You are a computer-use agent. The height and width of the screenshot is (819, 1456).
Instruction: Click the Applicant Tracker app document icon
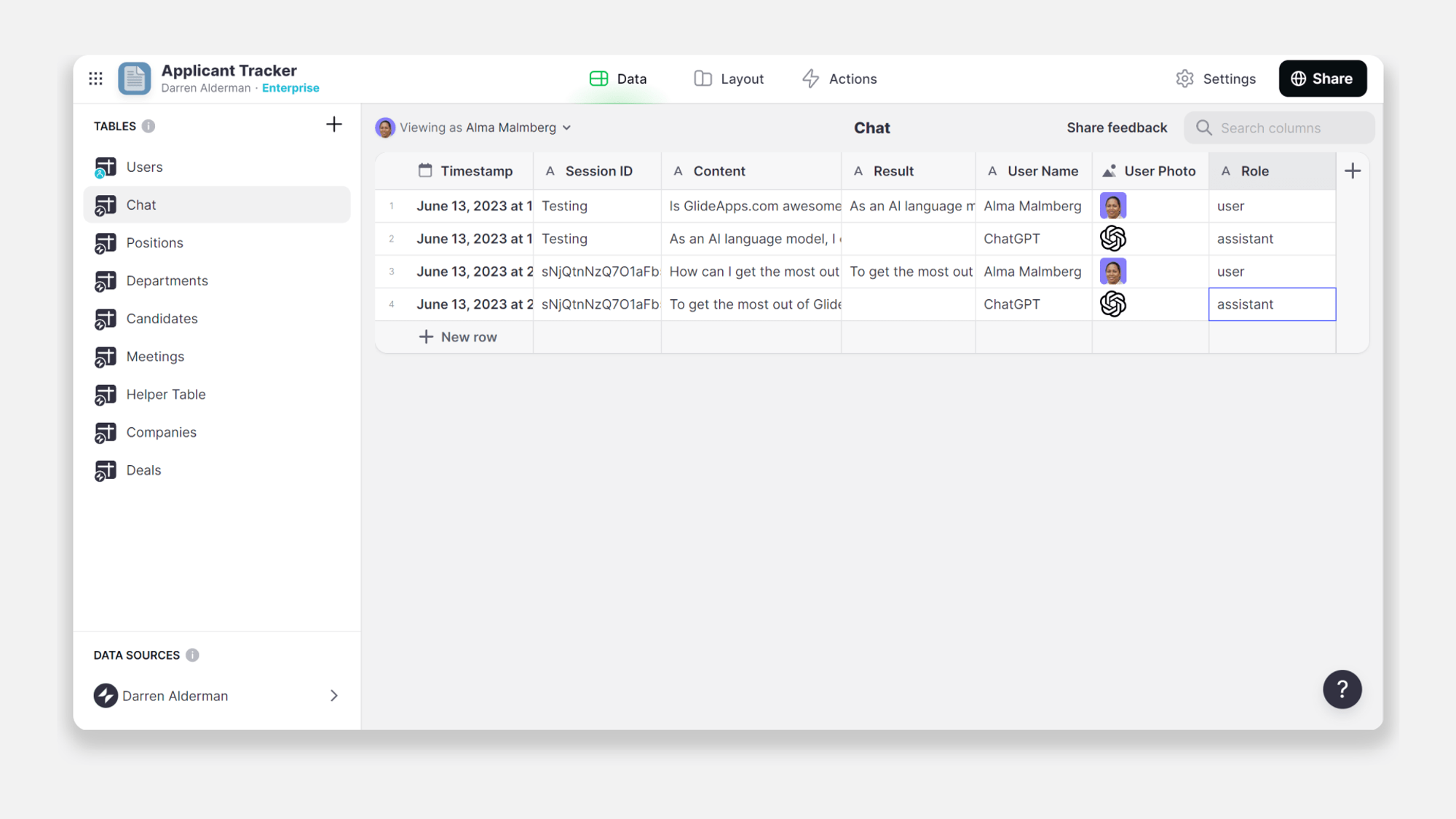(135, 79)
